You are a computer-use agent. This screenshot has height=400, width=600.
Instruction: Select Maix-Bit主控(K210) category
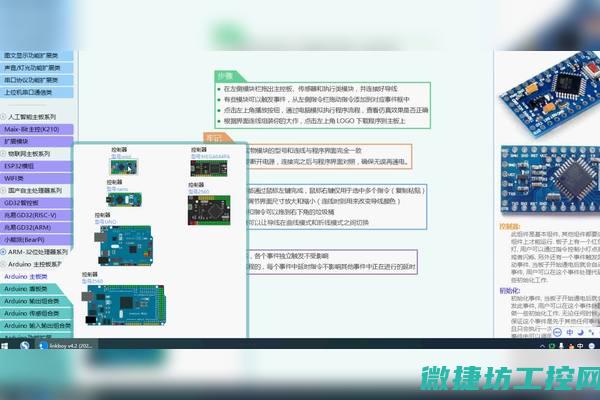(x=36, y=129)
